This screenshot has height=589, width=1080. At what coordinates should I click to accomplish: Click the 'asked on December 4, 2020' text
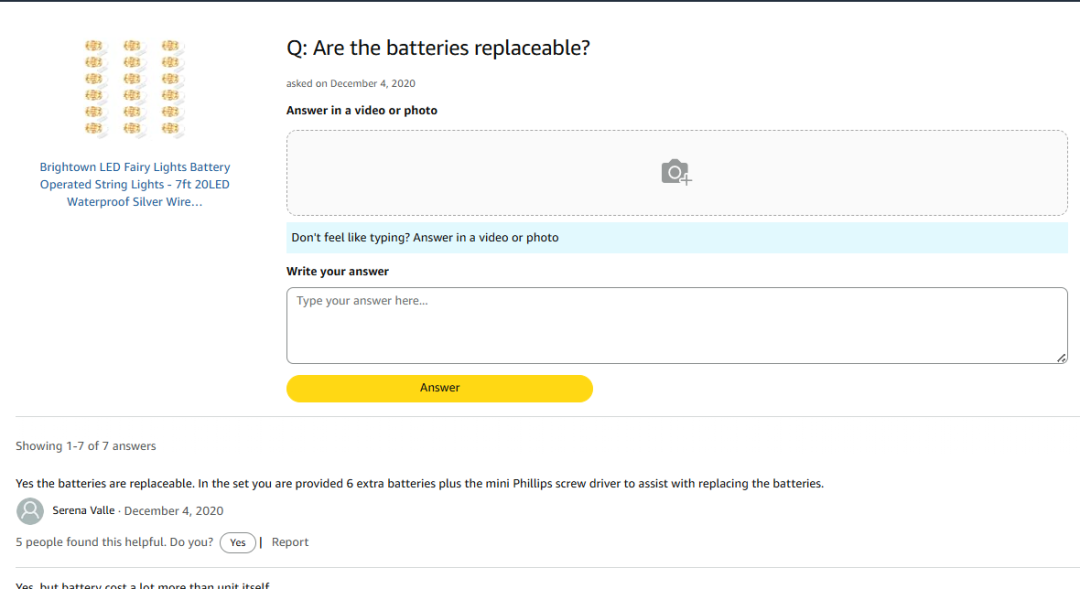click(x=350, y=84)
